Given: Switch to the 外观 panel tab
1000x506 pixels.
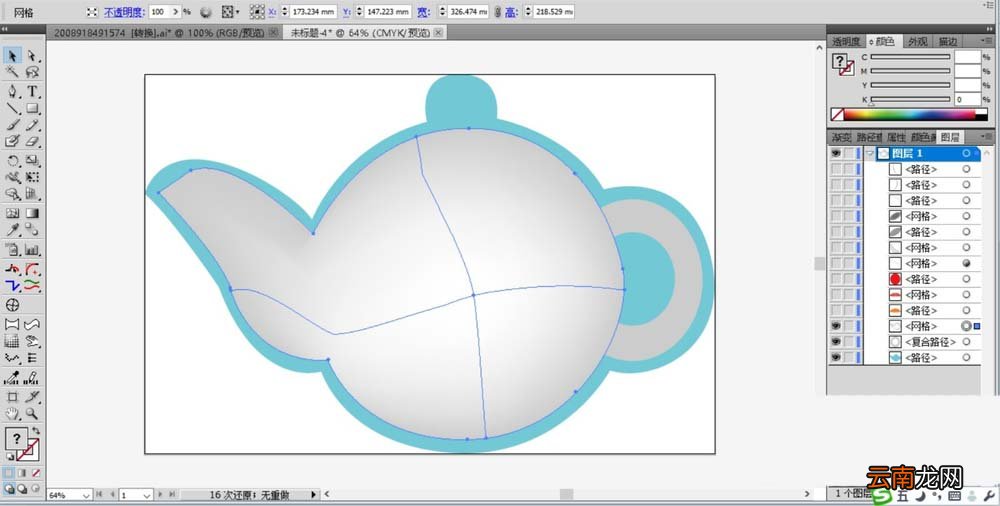Looking at the screenshot, I should click(x=917, y=41).
